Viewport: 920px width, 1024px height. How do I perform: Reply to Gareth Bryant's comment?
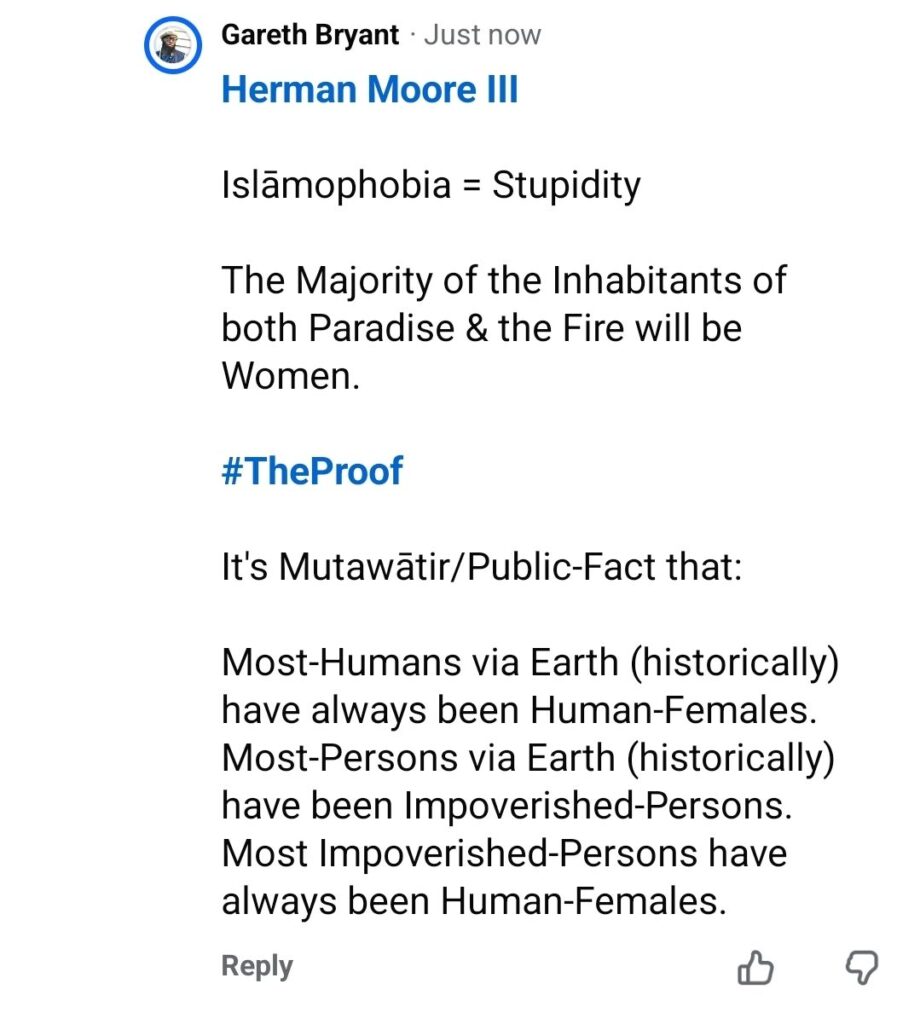pos(257,967)
